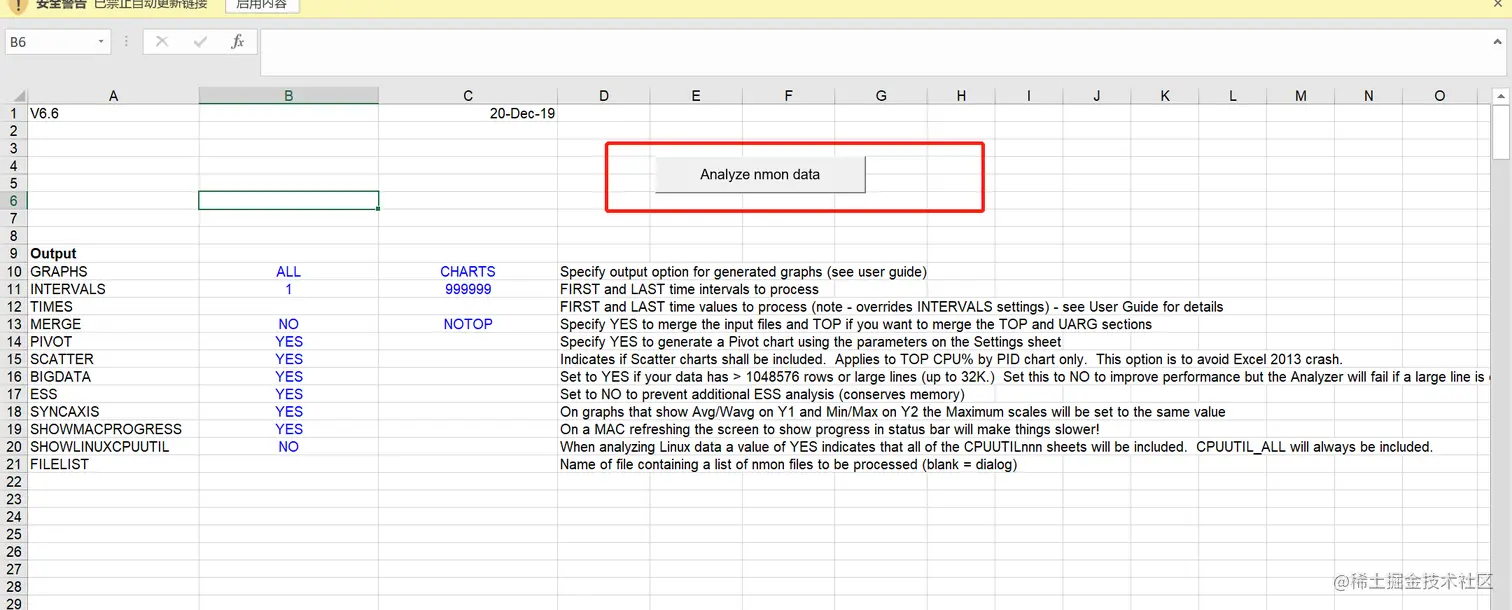This screenshot has width=1512, height=610.
Task: Click the vertical scrollbar up arrow
Action: (1500, 96)
